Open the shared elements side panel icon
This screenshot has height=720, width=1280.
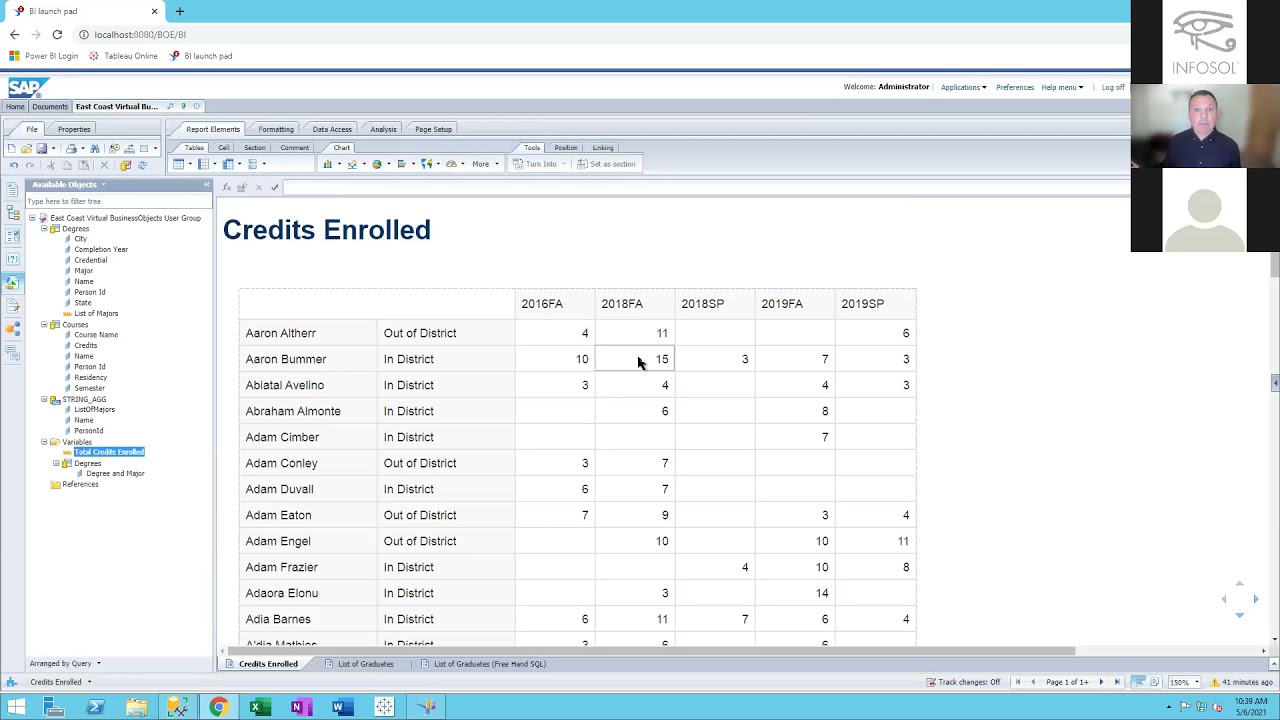[x=12, y=329]
